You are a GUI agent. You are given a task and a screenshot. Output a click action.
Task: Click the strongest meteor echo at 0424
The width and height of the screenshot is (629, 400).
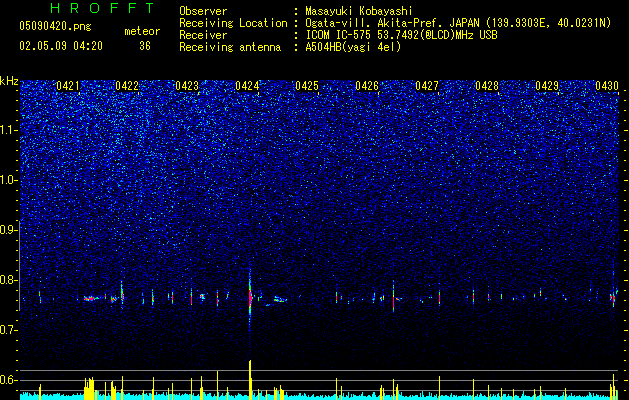tap(250, 299)
